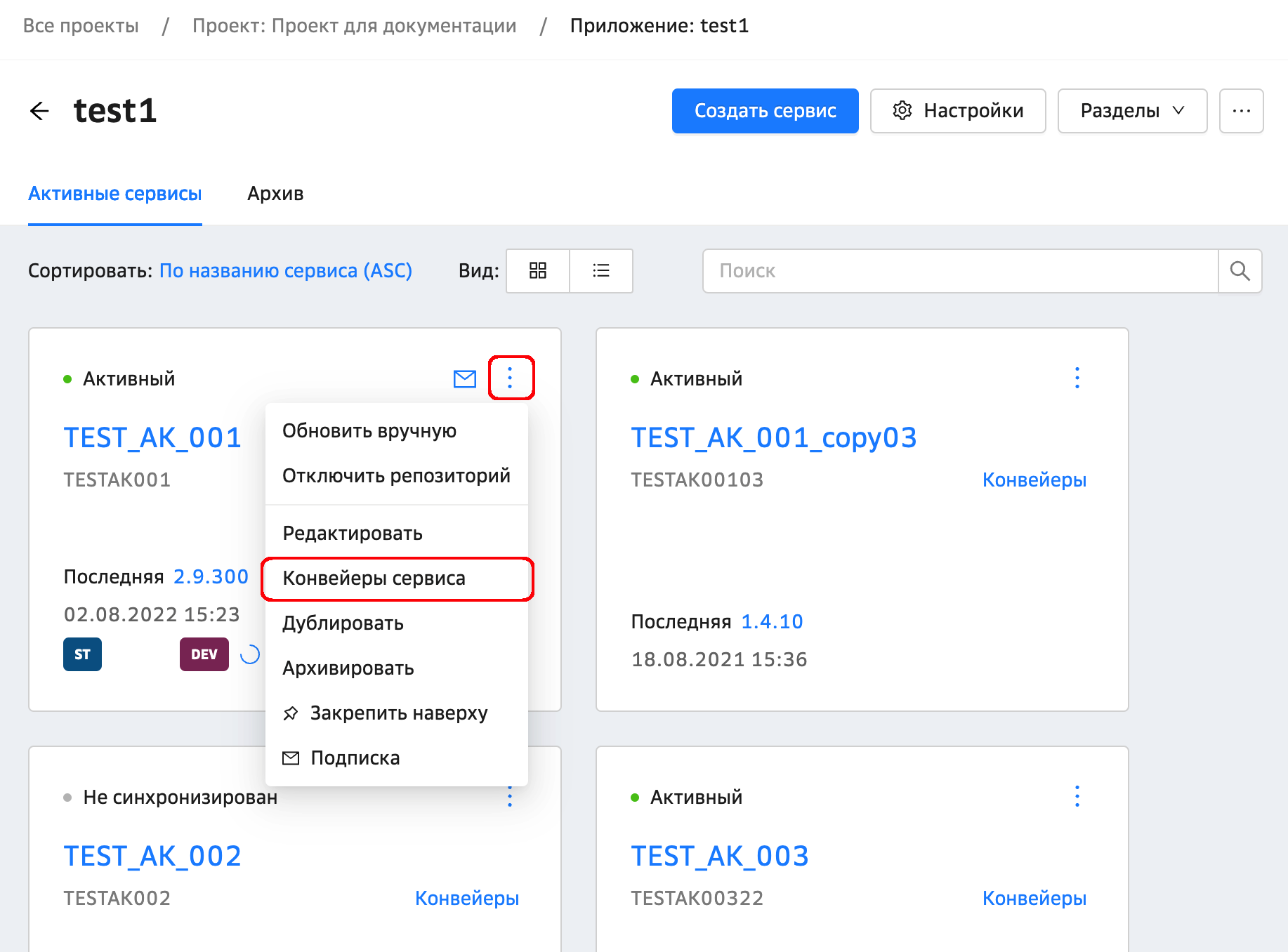1288x952 pixels.
Task: Click the ST environment badge
Action: (x=82, y=654)
